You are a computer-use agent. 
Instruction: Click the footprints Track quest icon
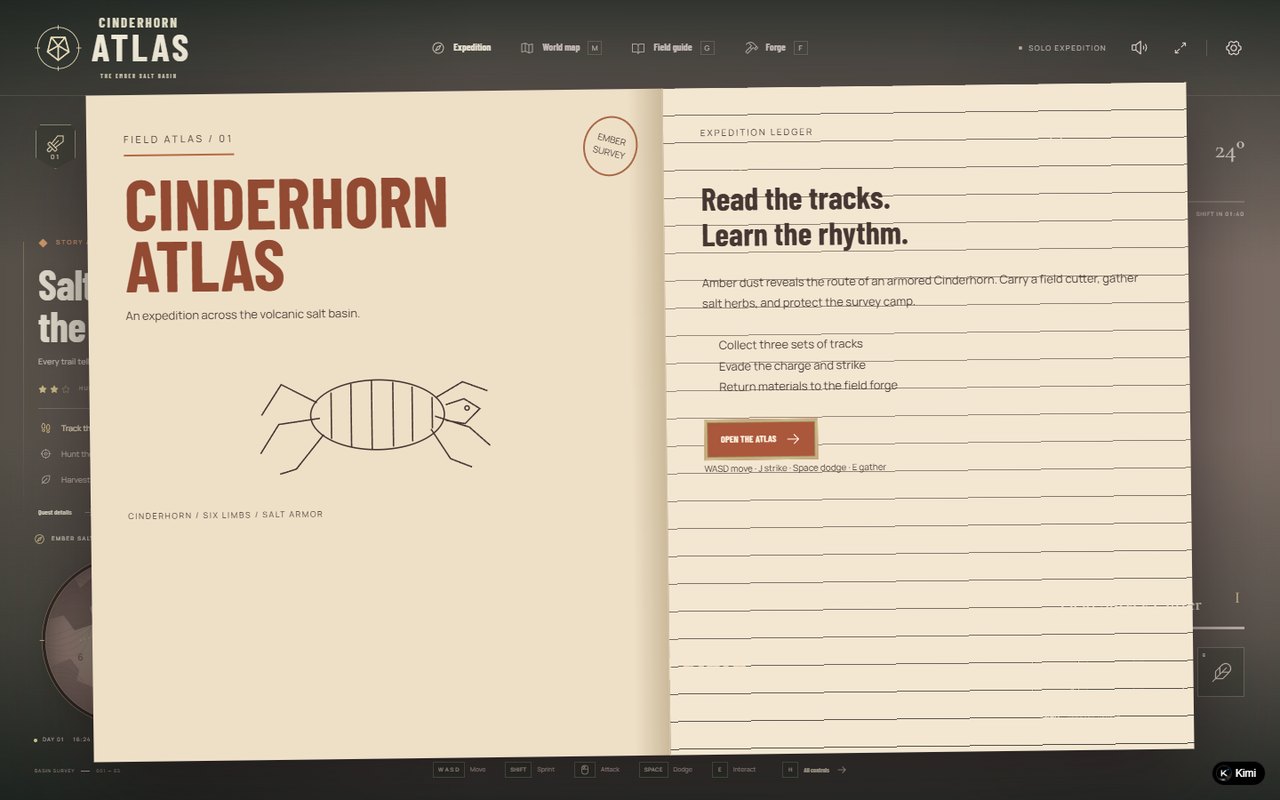tap(45, 428)
